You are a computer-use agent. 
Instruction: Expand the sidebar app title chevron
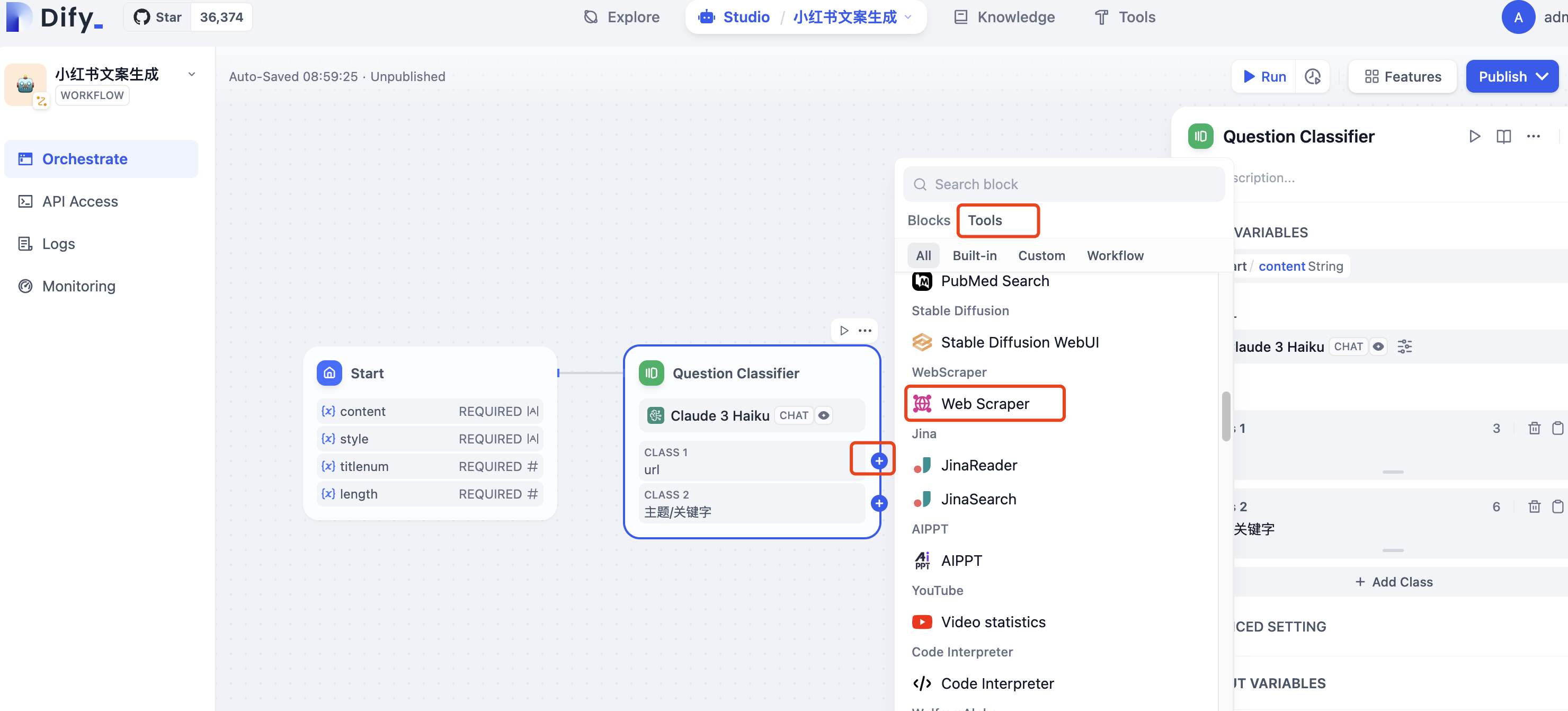click(192, 74)
